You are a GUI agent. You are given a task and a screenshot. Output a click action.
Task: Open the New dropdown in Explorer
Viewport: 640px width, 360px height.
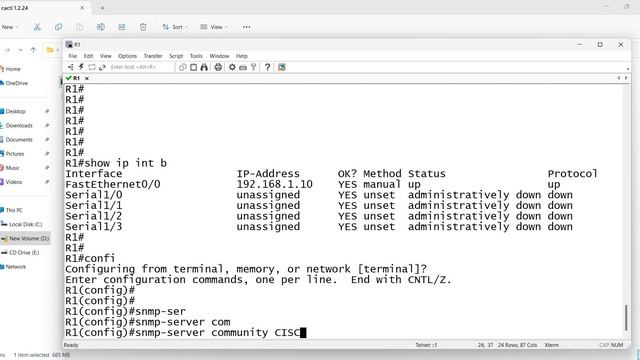(x=9, y=27)
